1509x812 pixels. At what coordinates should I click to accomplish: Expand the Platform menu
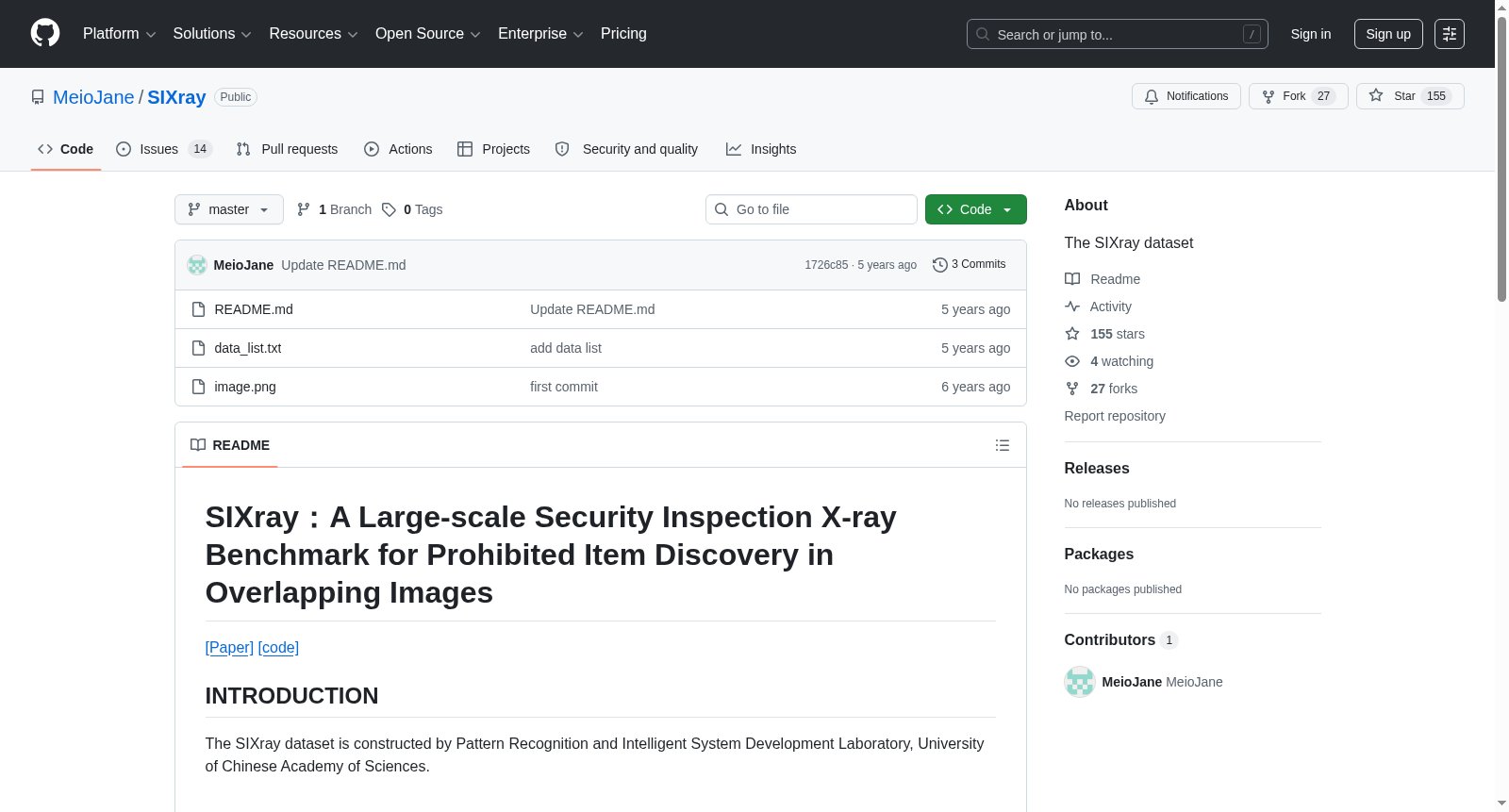tap(120, 34)
